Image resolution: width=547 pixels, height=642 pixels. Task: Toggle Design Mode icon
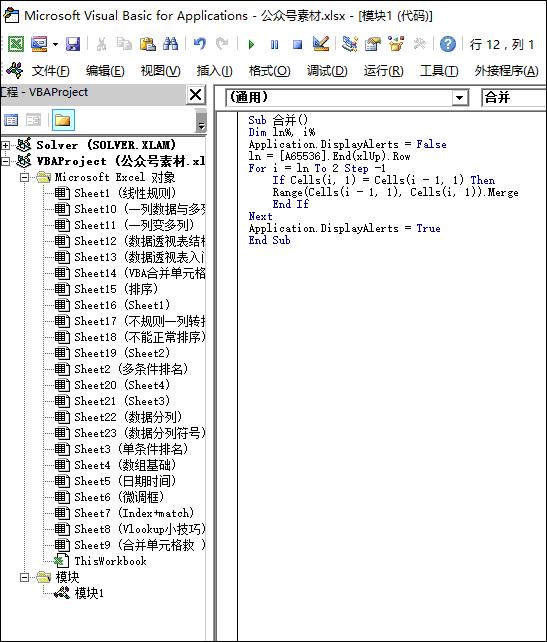pos(321,43)
